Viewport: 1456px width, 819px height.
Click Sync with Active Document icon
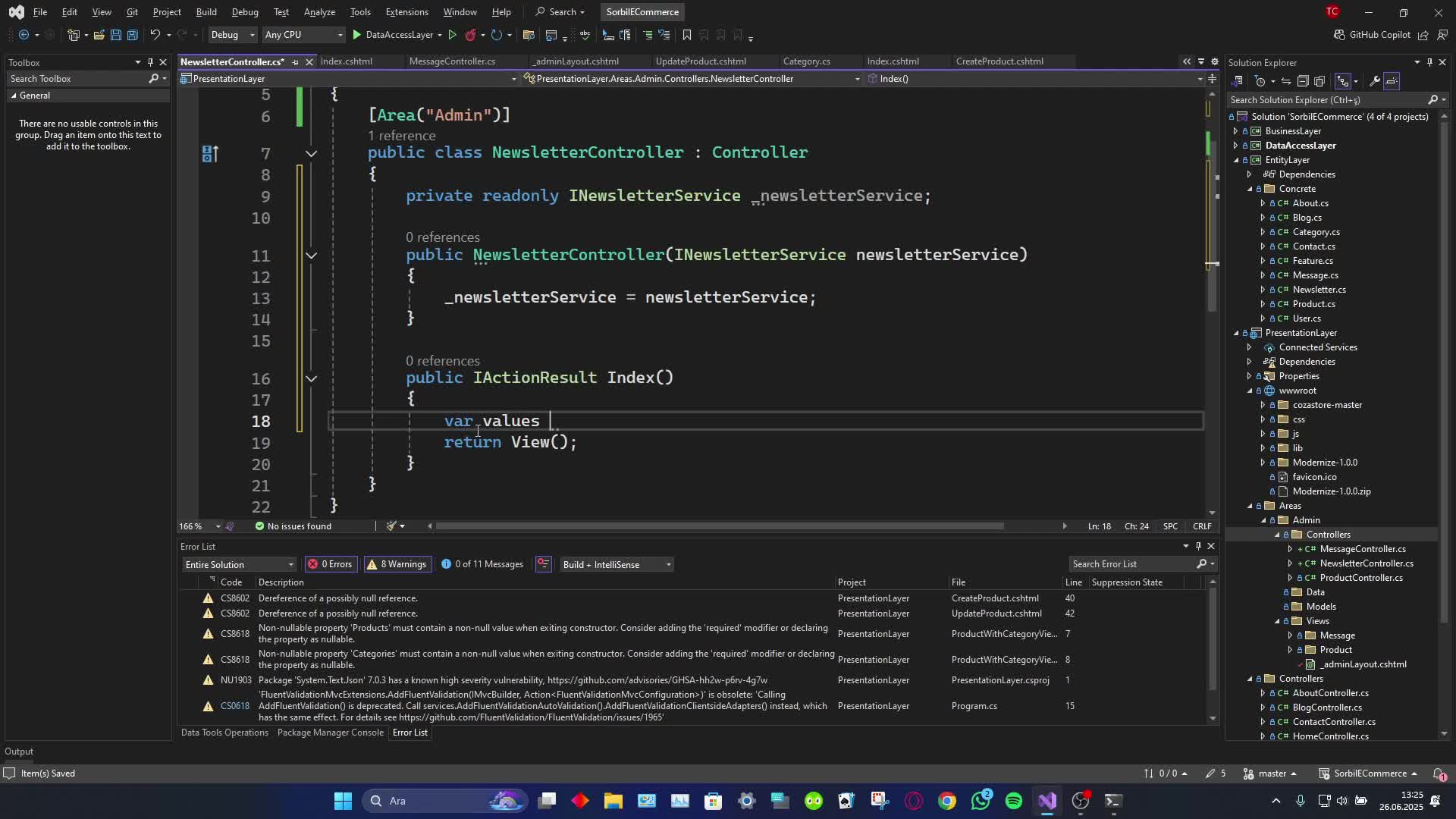(1286, 81)
